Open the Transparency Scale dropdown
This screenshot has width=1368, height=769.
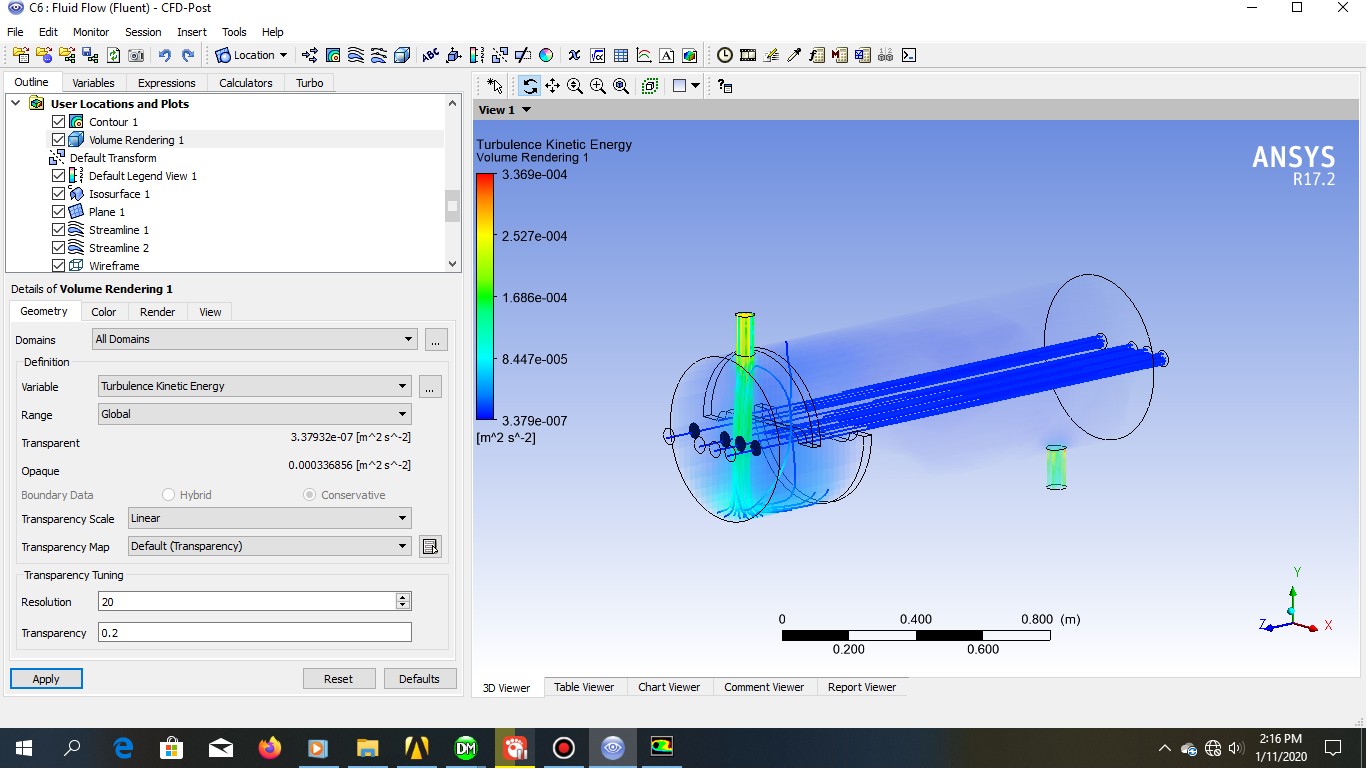[x=405, y=518]
